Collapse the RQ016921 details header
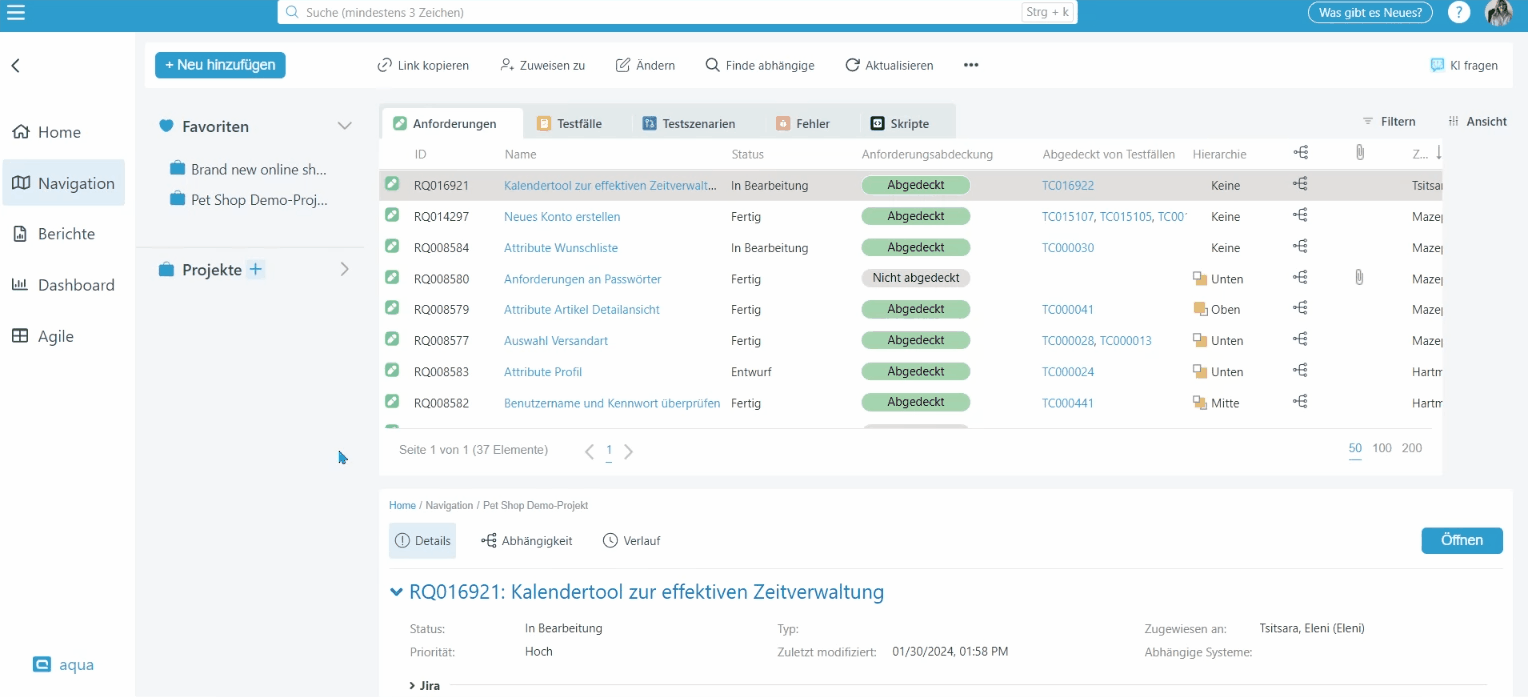 coord(397,592)
